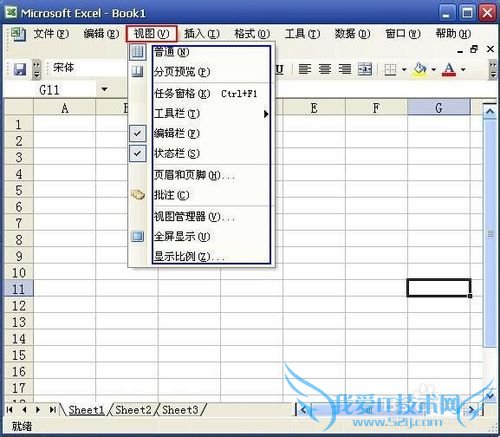
Task: Toggle the 状态栏 status bar checkmark
Action: pos(137,153)
